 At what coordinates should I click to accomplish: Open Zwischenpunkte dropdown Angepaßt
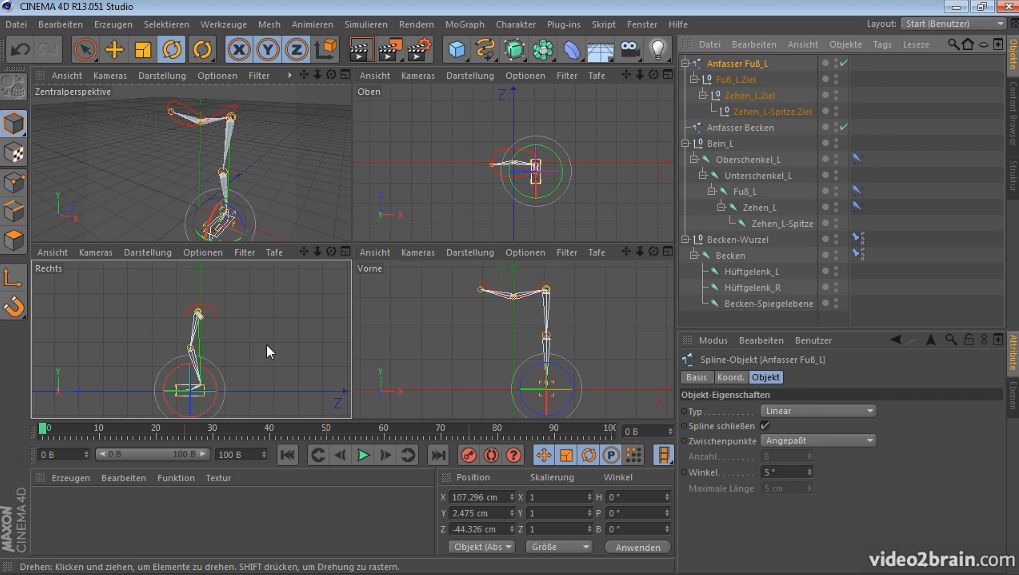(818, 441)
